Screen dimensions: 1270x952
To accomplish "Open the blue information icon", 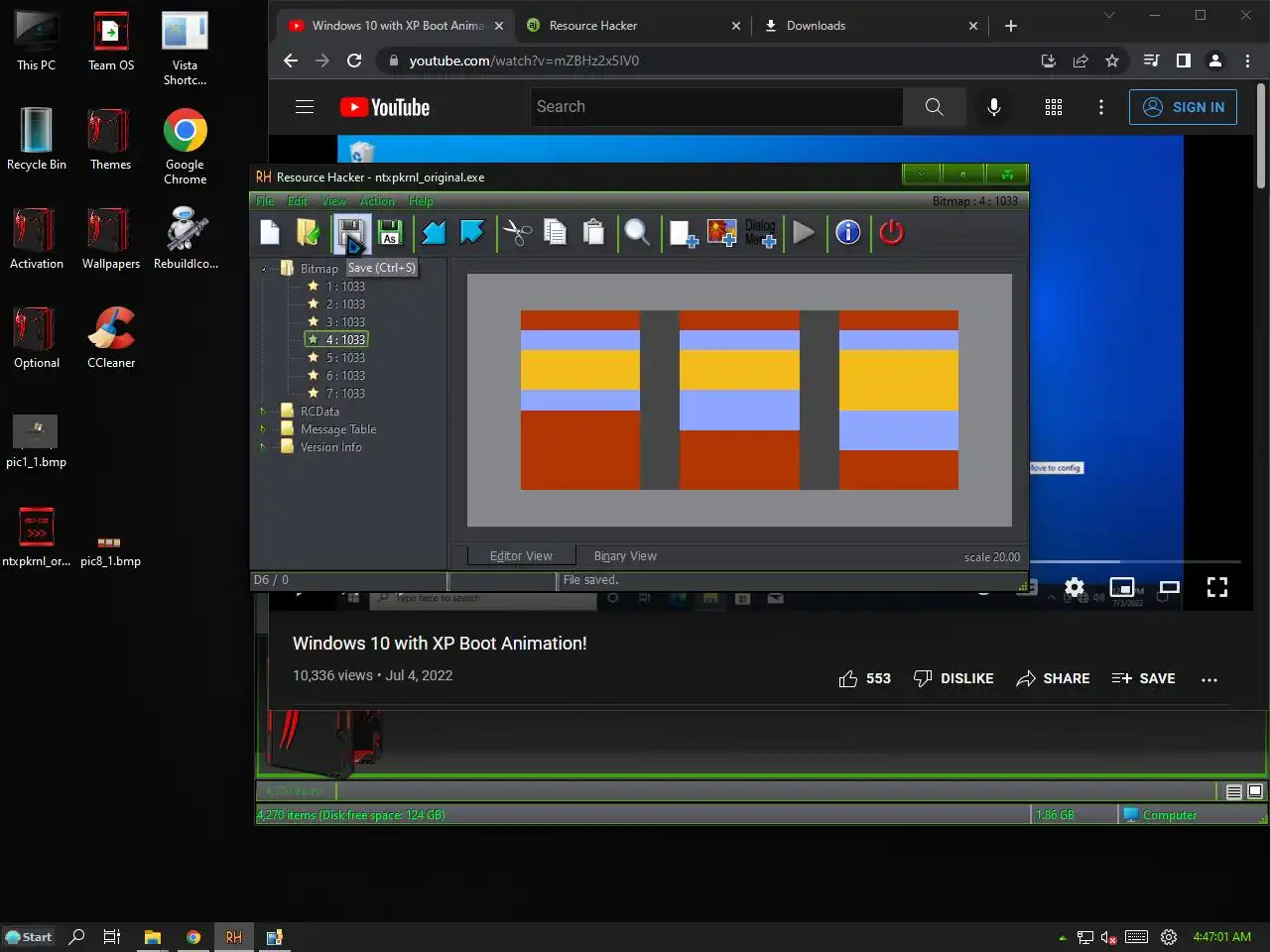I will 847,233.
